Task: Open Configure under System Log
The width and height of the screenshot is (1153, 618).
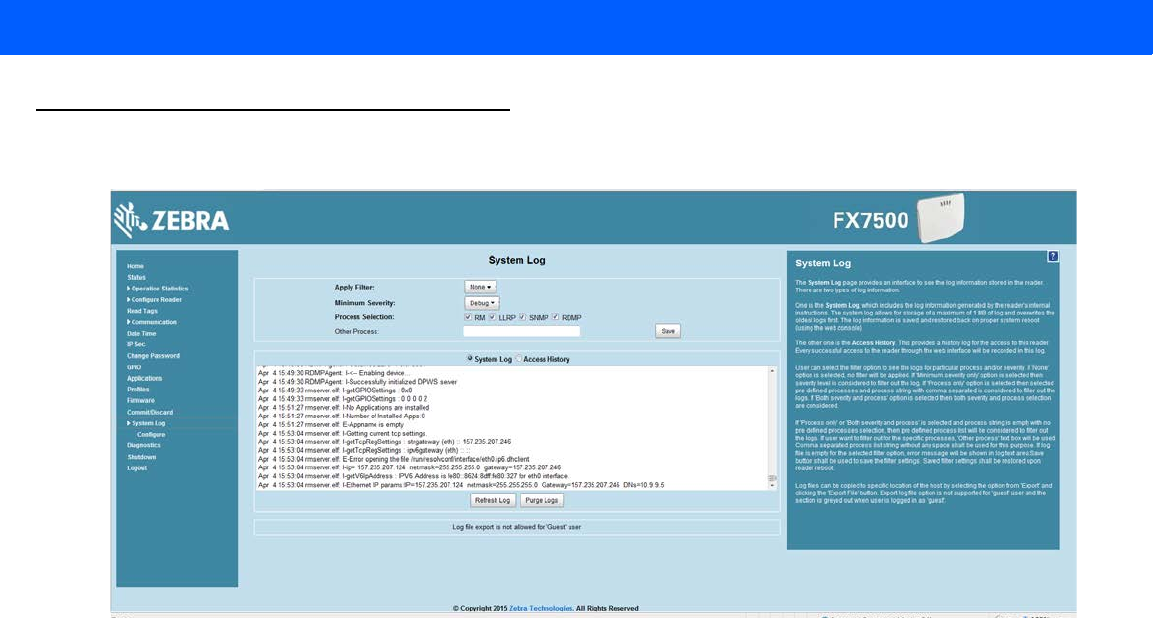Action: 151,434
